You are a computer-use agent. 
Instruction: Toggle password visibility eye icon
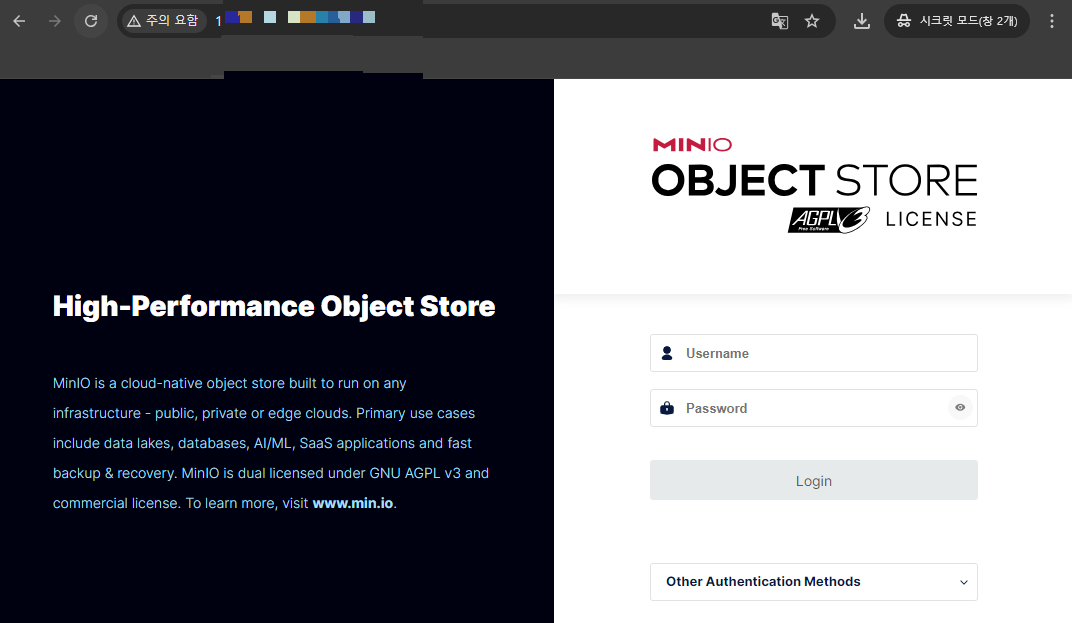[x=960, y=408]
